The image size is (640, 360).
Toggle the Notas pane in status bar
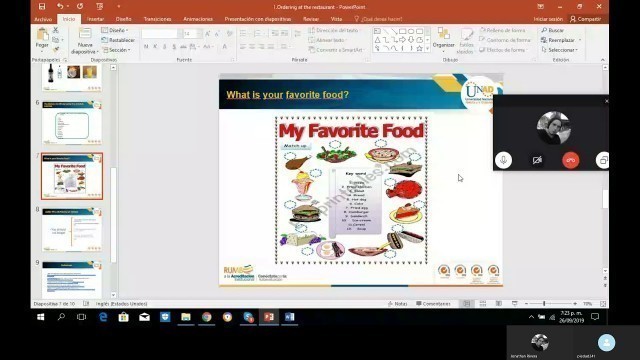[x=397, y=304]
